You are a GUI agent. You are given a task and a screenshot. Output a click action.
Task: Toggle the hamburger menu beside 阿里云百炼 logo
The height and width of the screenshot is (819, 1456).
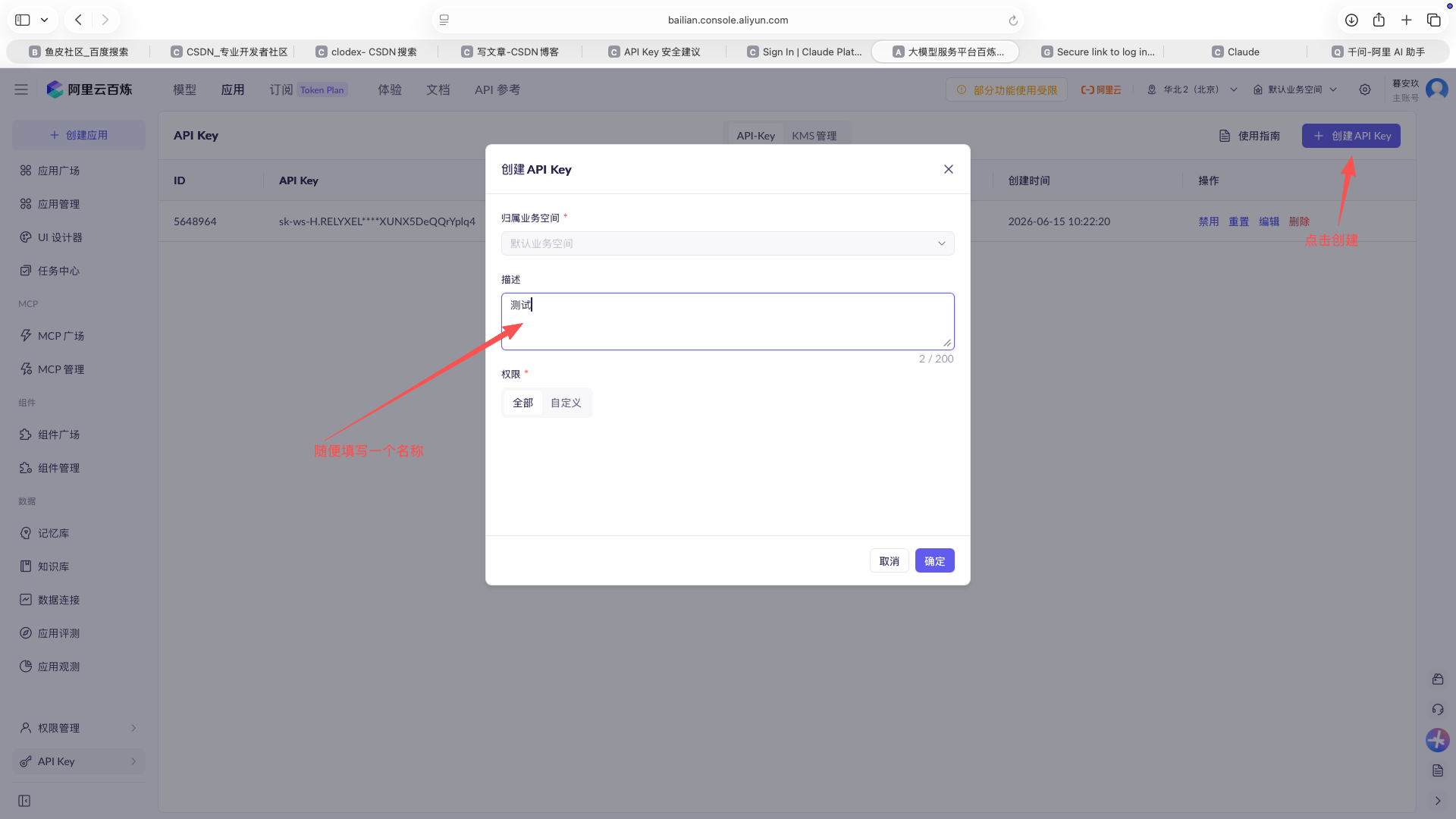click(21, 89)
